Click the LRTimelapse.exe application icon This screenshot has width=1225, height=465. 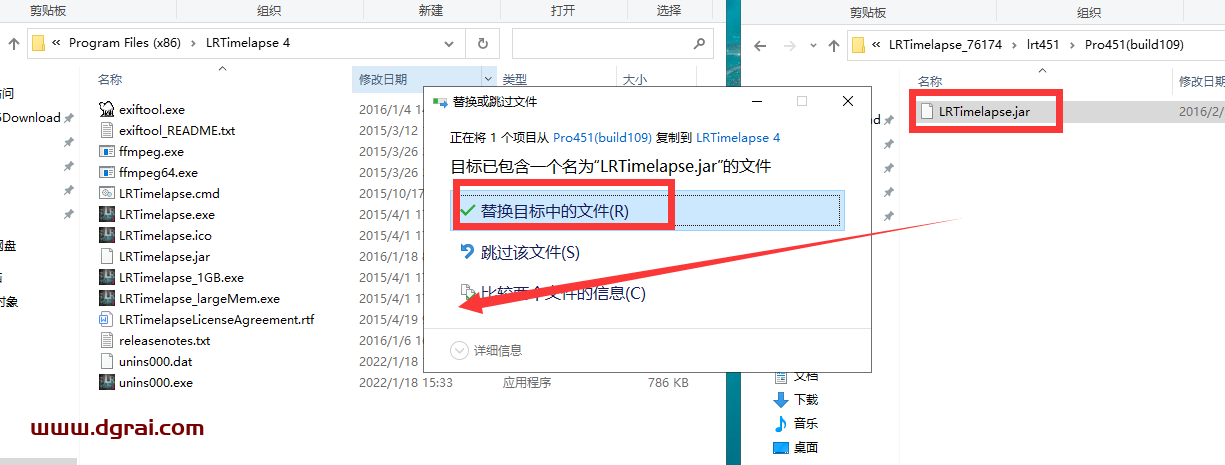[108, 214]
